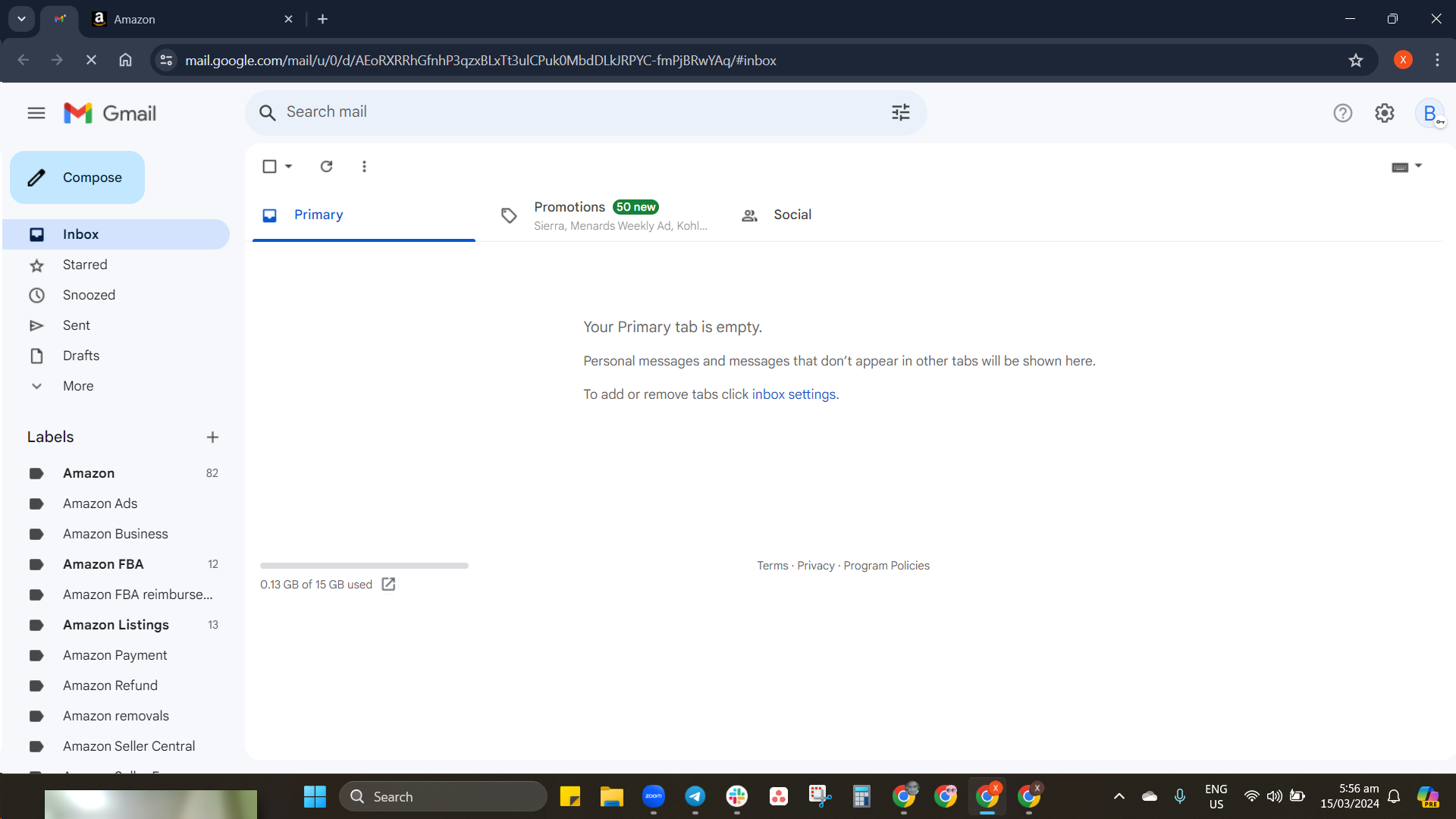Screen dimensions: 1456x819
Task: Launch Zoom from the taskbar
Action: 654,797
